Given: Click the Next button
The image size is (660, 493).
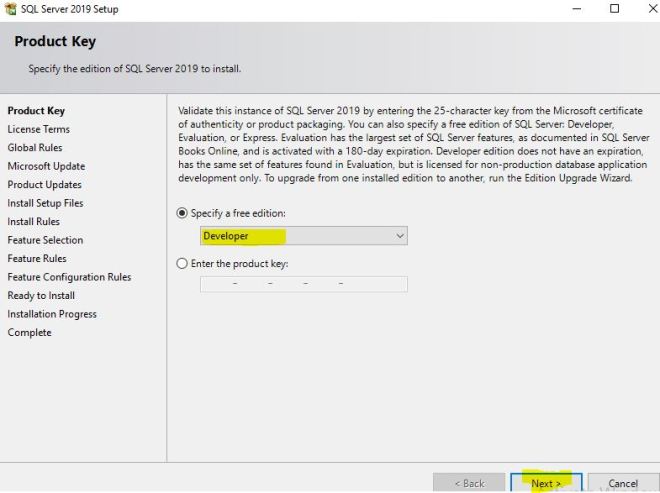Looking at the screenshot, I should [546, 483].
